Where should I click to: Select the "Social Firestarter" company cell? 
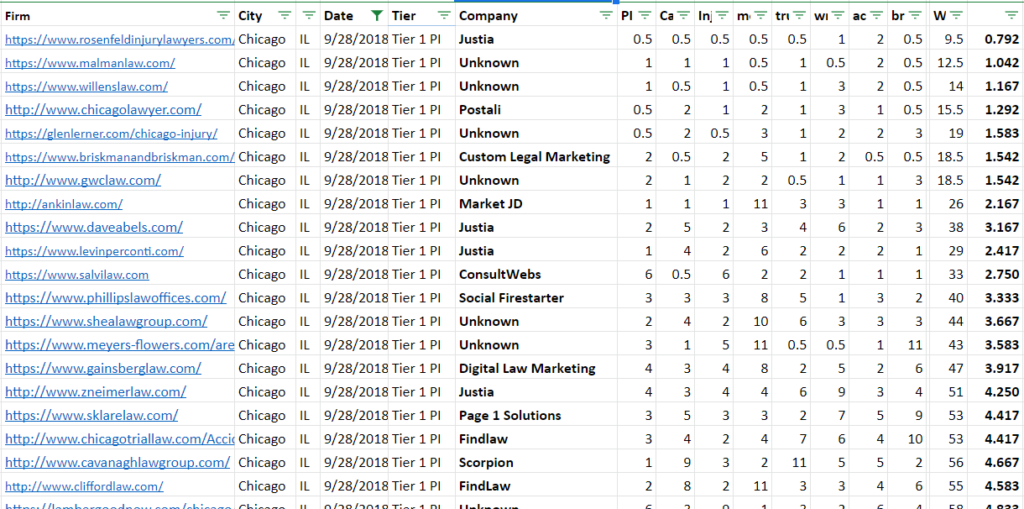pyautogui.click(x=511, y=298)
